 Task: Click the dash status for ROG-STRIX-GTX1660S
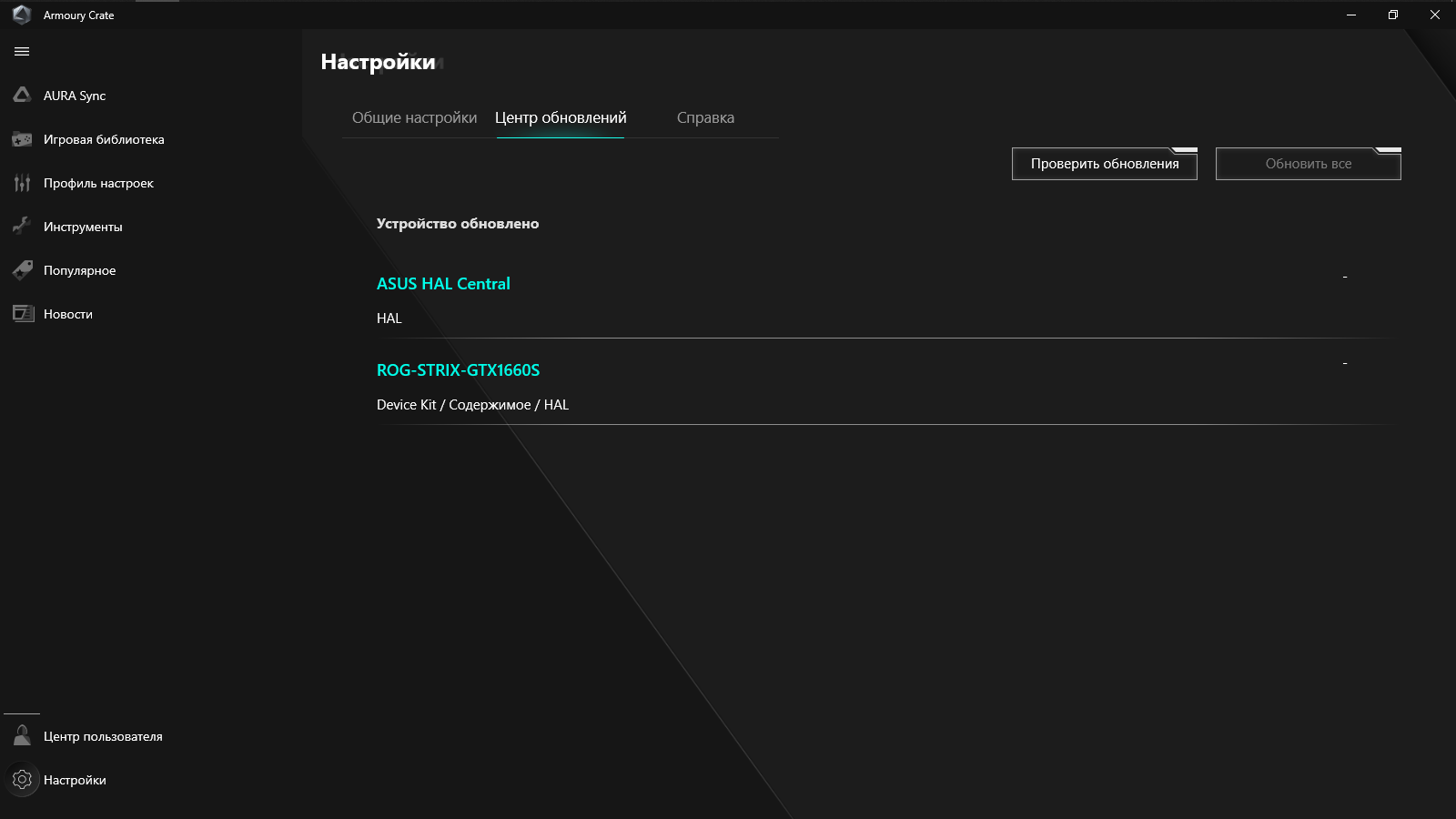click(1345, 363)
